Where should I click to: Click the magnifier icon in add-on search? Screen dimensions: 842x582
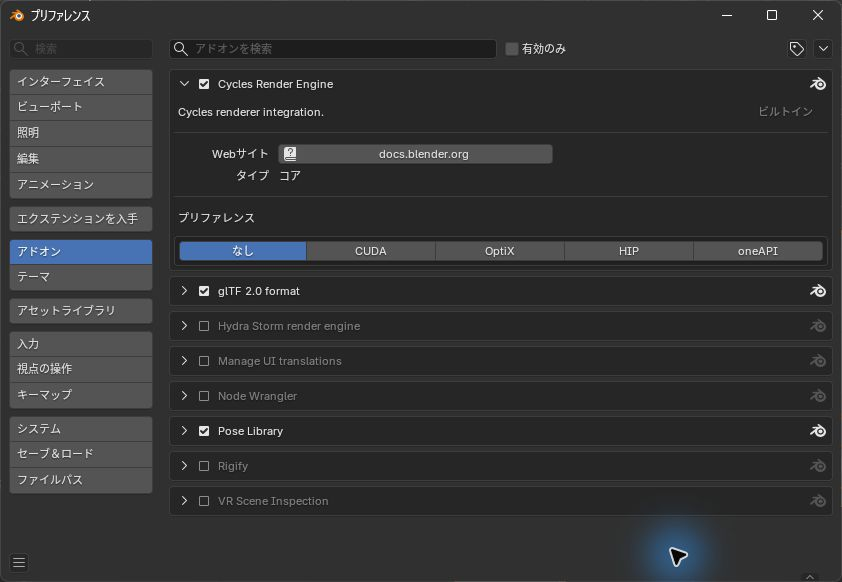[181, 49]
